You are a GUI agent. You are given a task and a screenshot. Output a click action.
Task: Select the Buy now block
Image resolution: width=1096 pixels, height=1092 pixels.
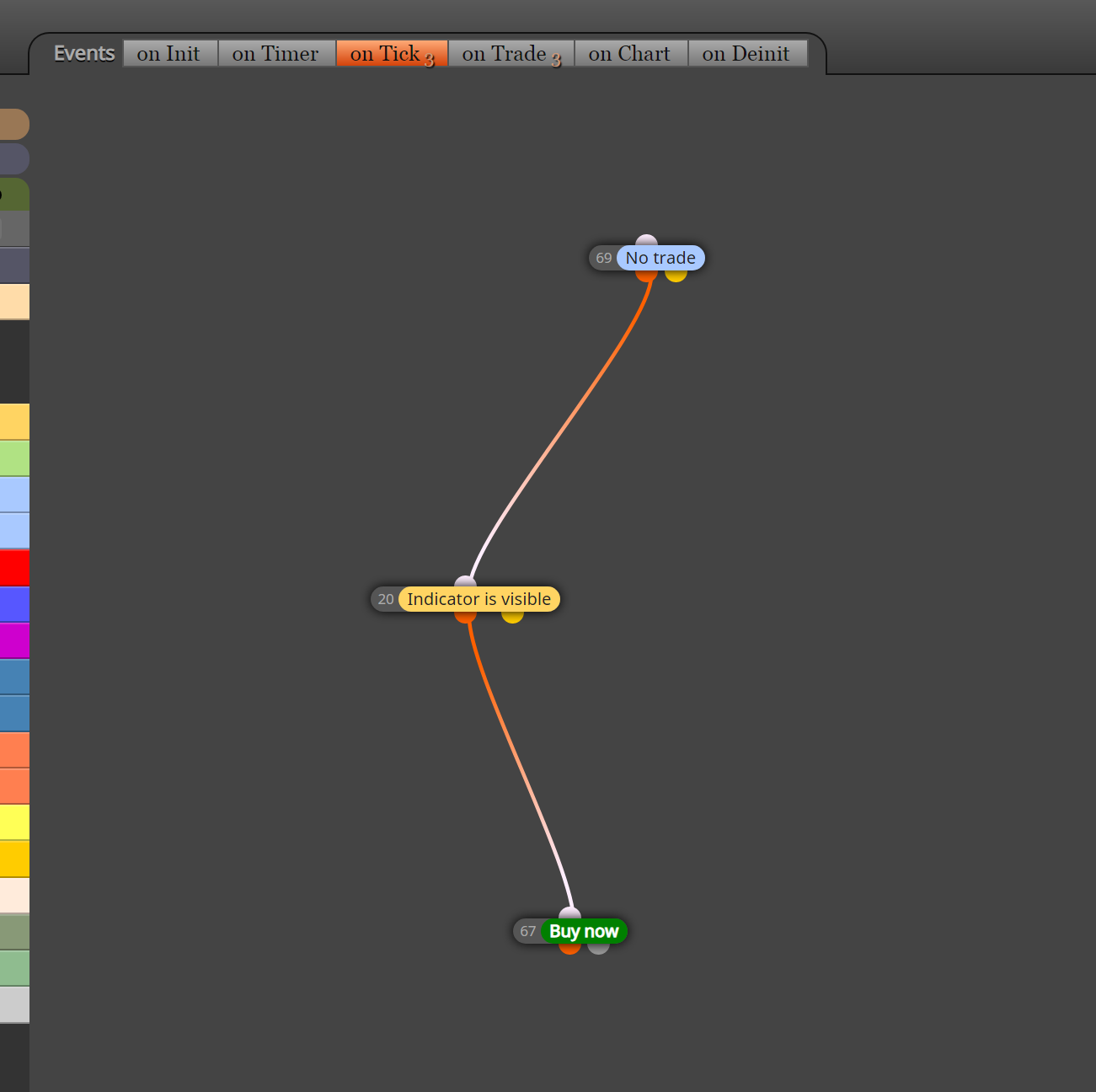[584, 931]
